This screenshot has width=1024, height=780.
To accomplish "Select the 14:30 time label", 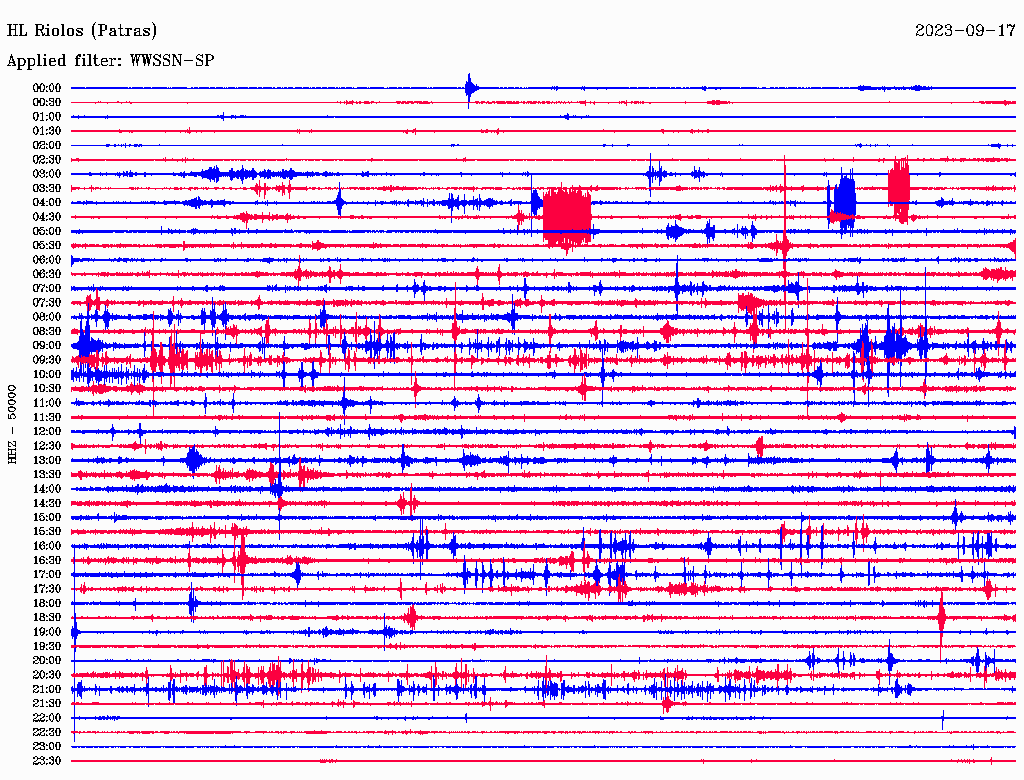I will pyautogui.click(x=47, y=503).
